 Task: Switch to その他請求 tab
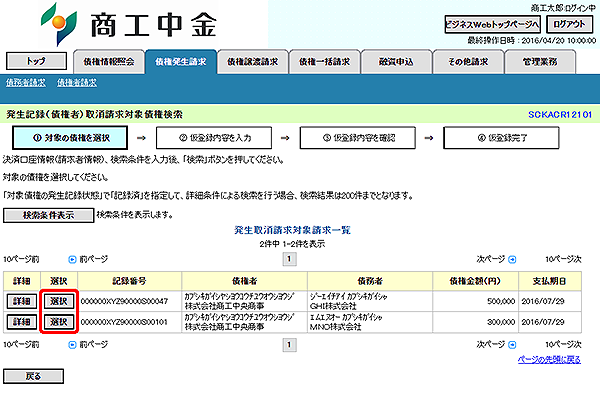pos(468,62)
